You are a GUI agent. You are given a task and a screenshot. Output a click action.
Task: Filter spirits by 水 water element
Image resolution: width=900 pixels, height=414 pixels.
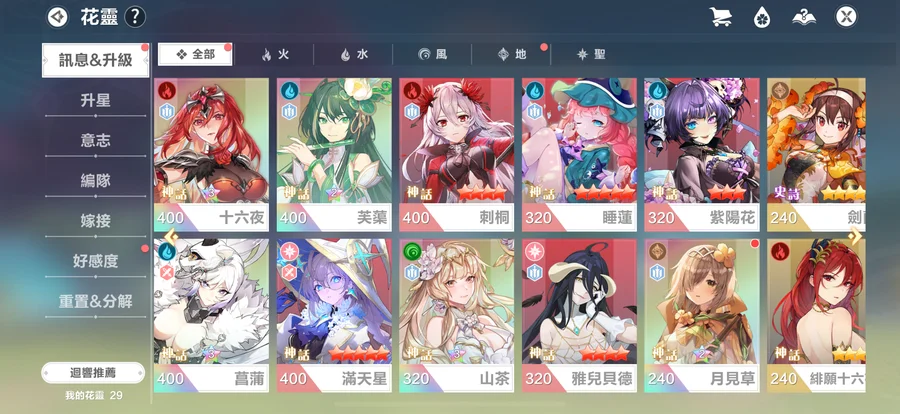(354, 55)
